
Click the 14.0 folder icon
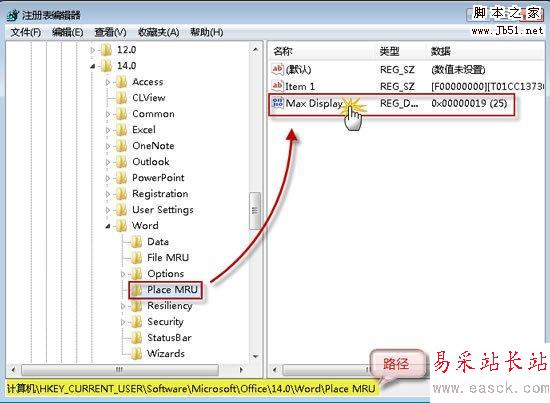coord(106,66)
